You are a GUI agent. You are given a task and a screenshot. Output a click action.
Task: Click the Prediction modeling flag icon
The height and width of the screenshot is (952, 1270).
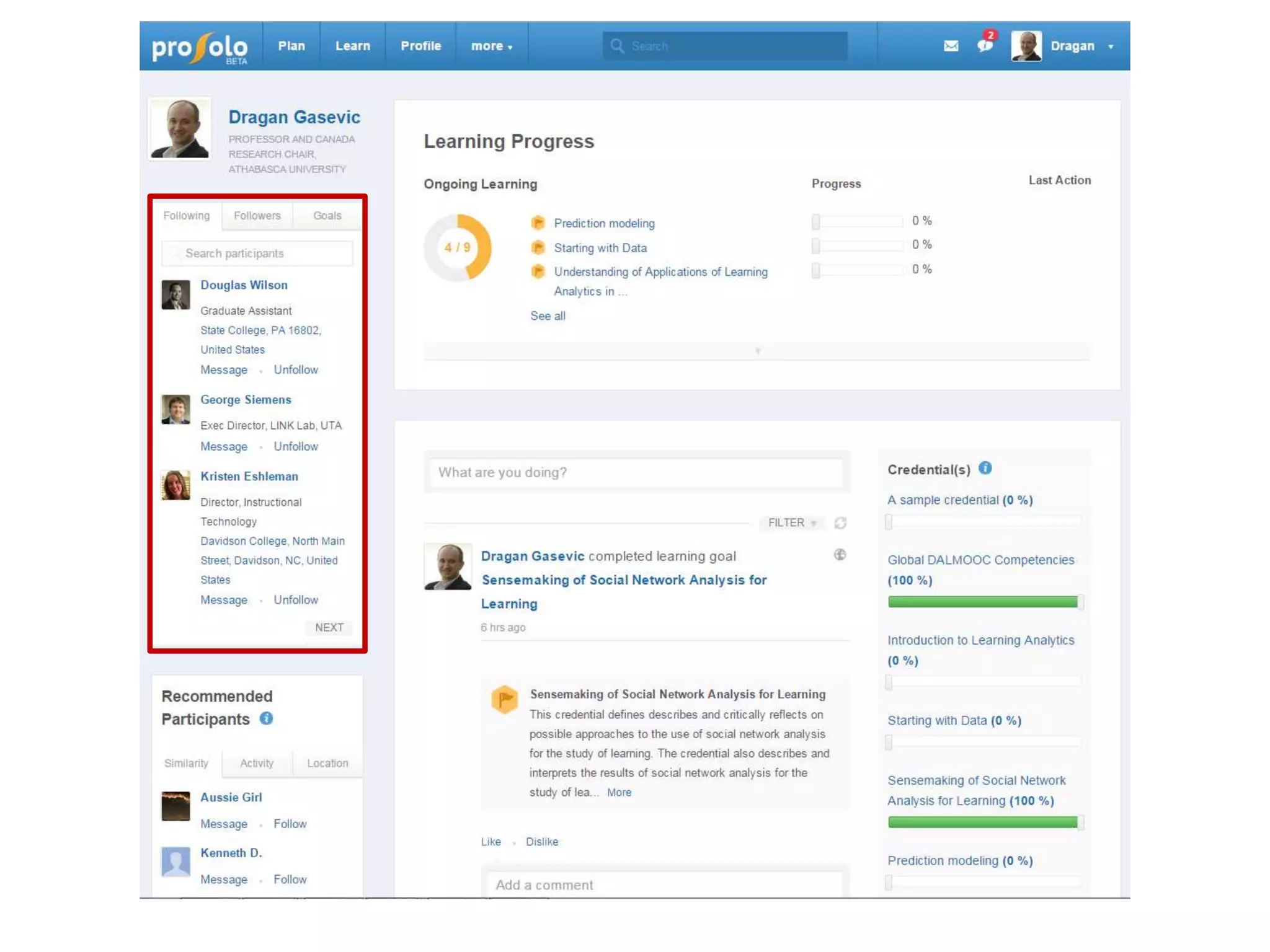pyautogui.click(x=538, y=223)
